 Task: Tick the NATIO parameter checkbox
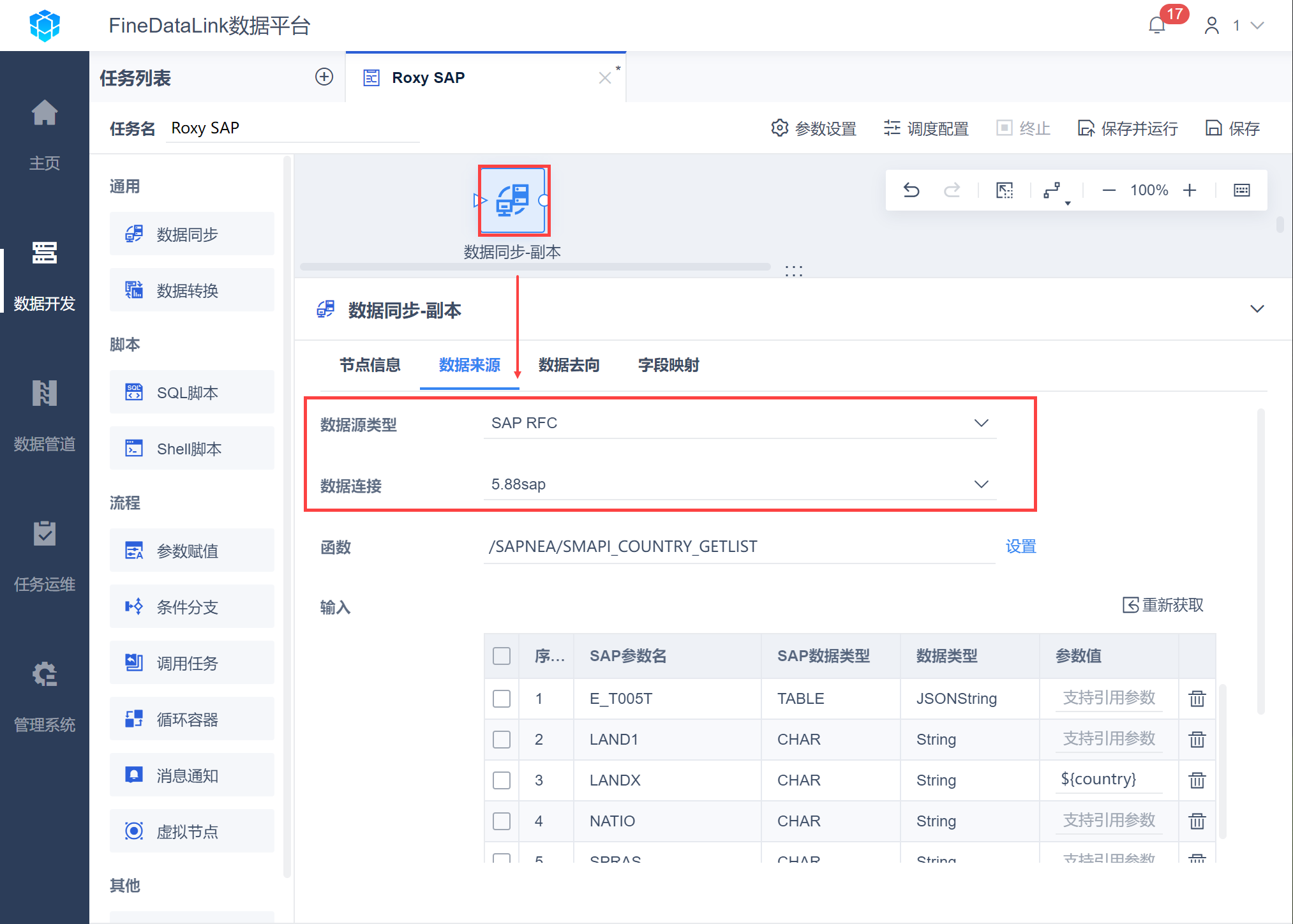point(502,821)
